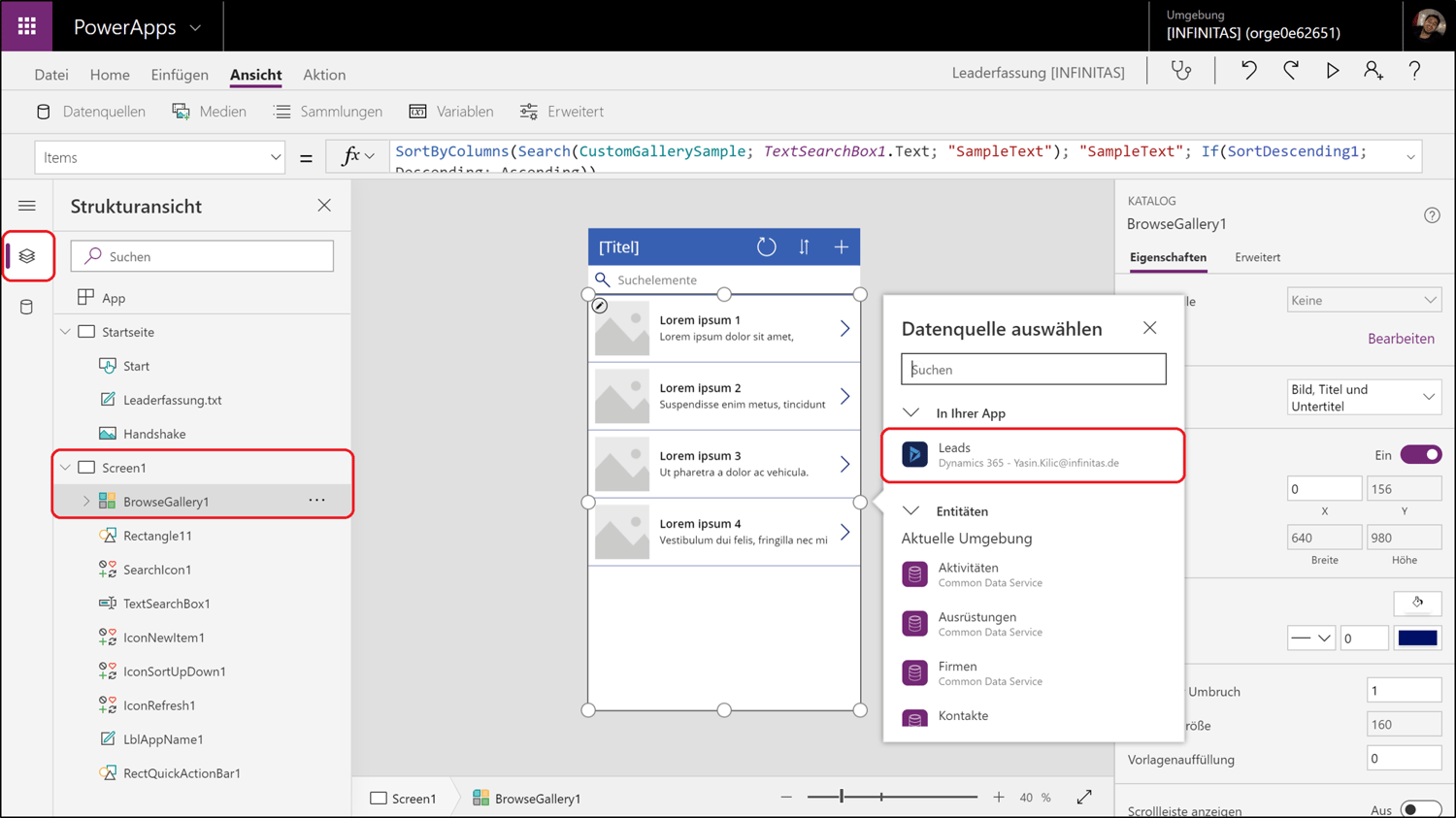
Task: Redo the last action
Action: pos(1291,70)
